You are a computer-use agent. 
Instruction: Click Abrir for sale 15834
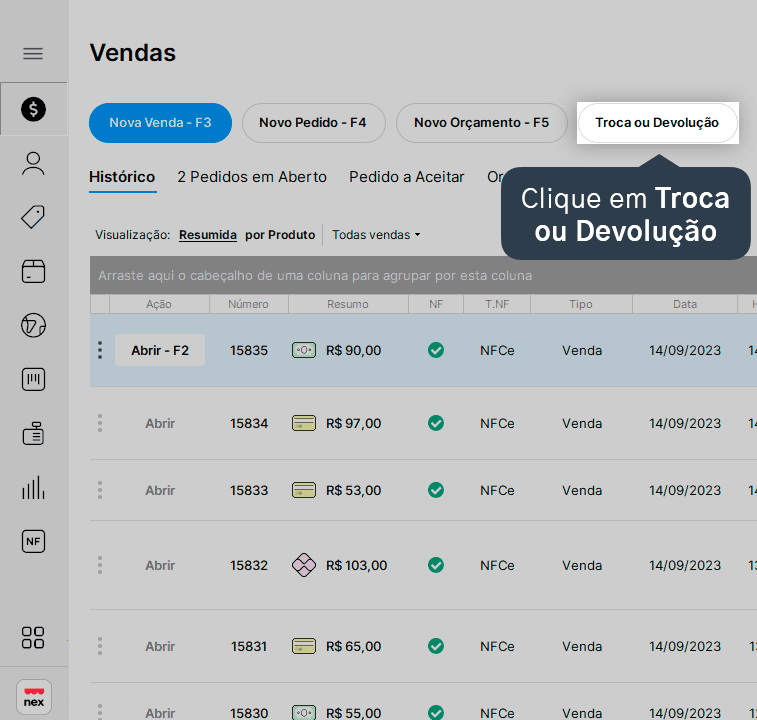point(160,424)
